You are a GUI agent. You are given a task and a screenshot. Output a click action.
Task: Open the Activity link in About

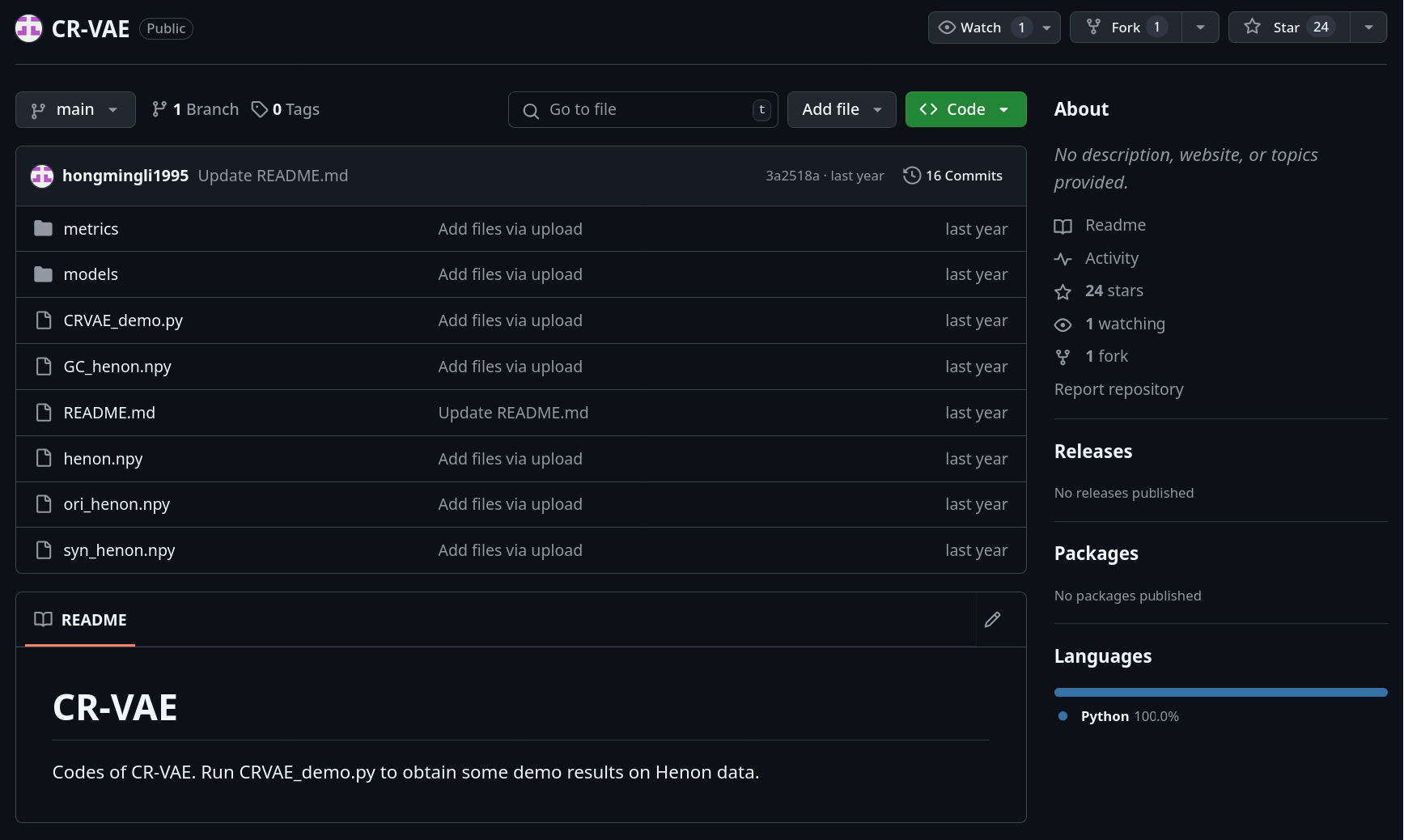click(x=1111, y=258)
